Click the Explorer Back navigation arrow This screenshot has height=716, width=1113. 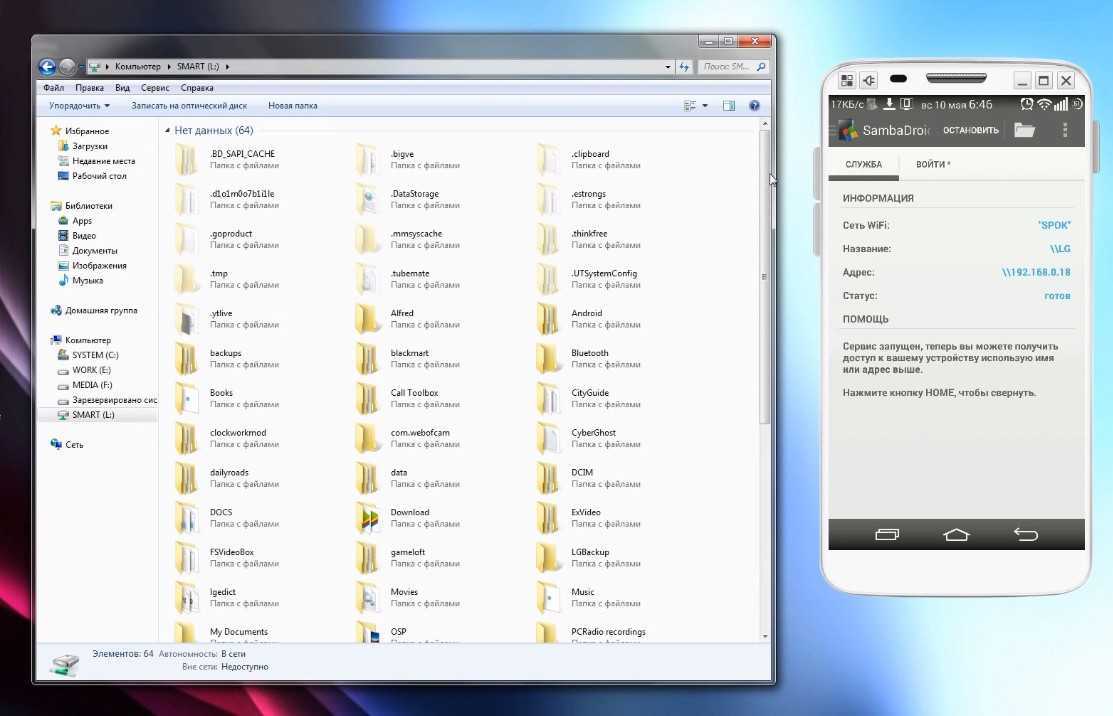tap(47, 67)
